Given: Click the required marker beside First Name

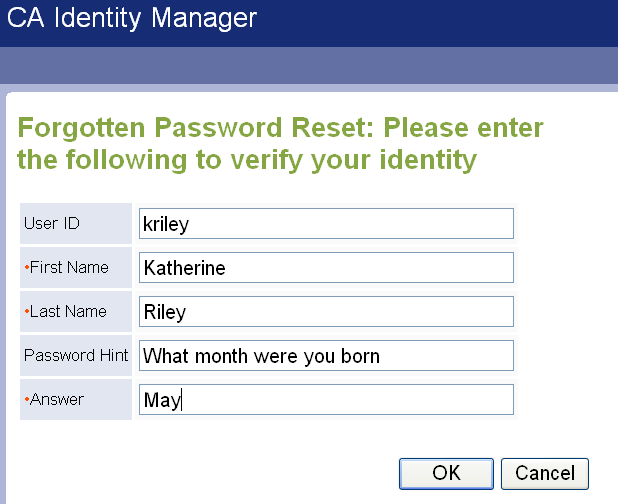Looking at the screenshot, I should coord(26,268).
